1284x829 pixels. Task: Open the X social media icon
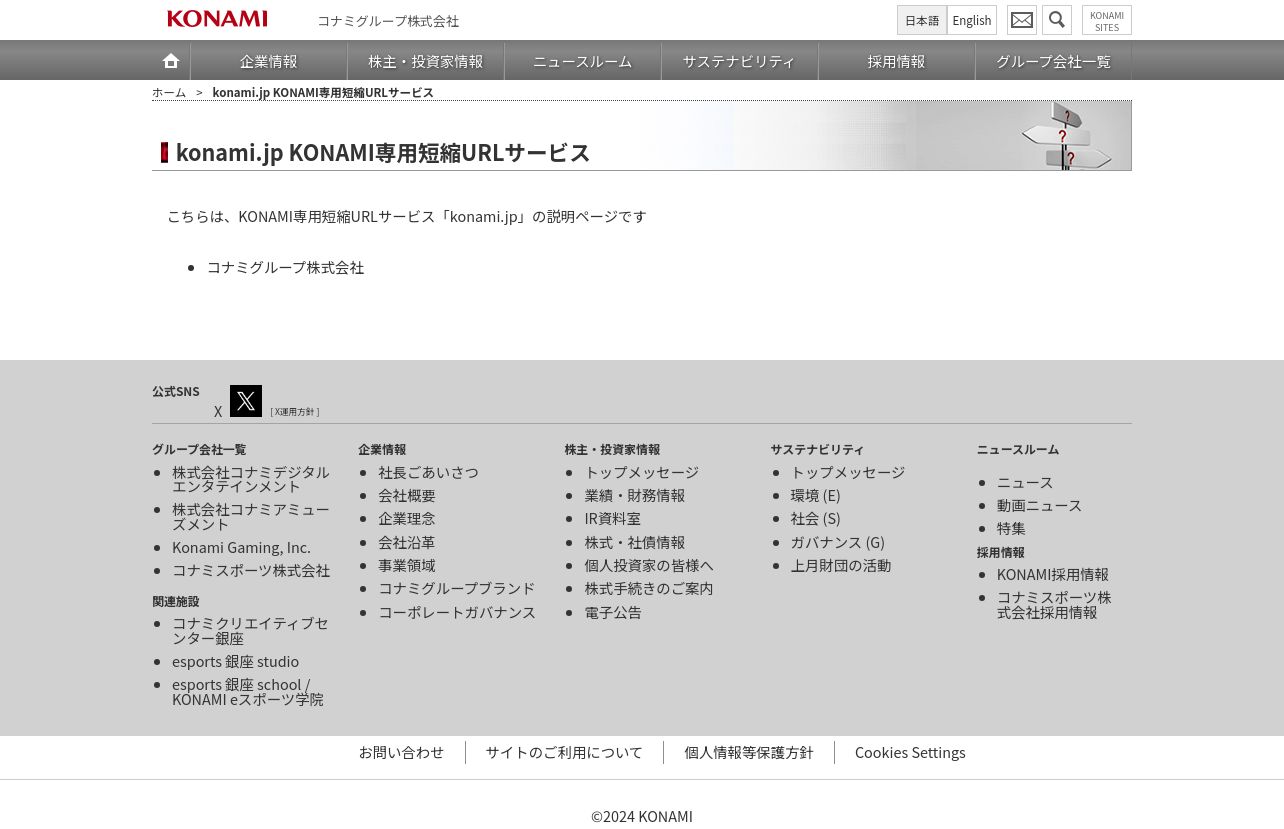click(x=246, y=401)
